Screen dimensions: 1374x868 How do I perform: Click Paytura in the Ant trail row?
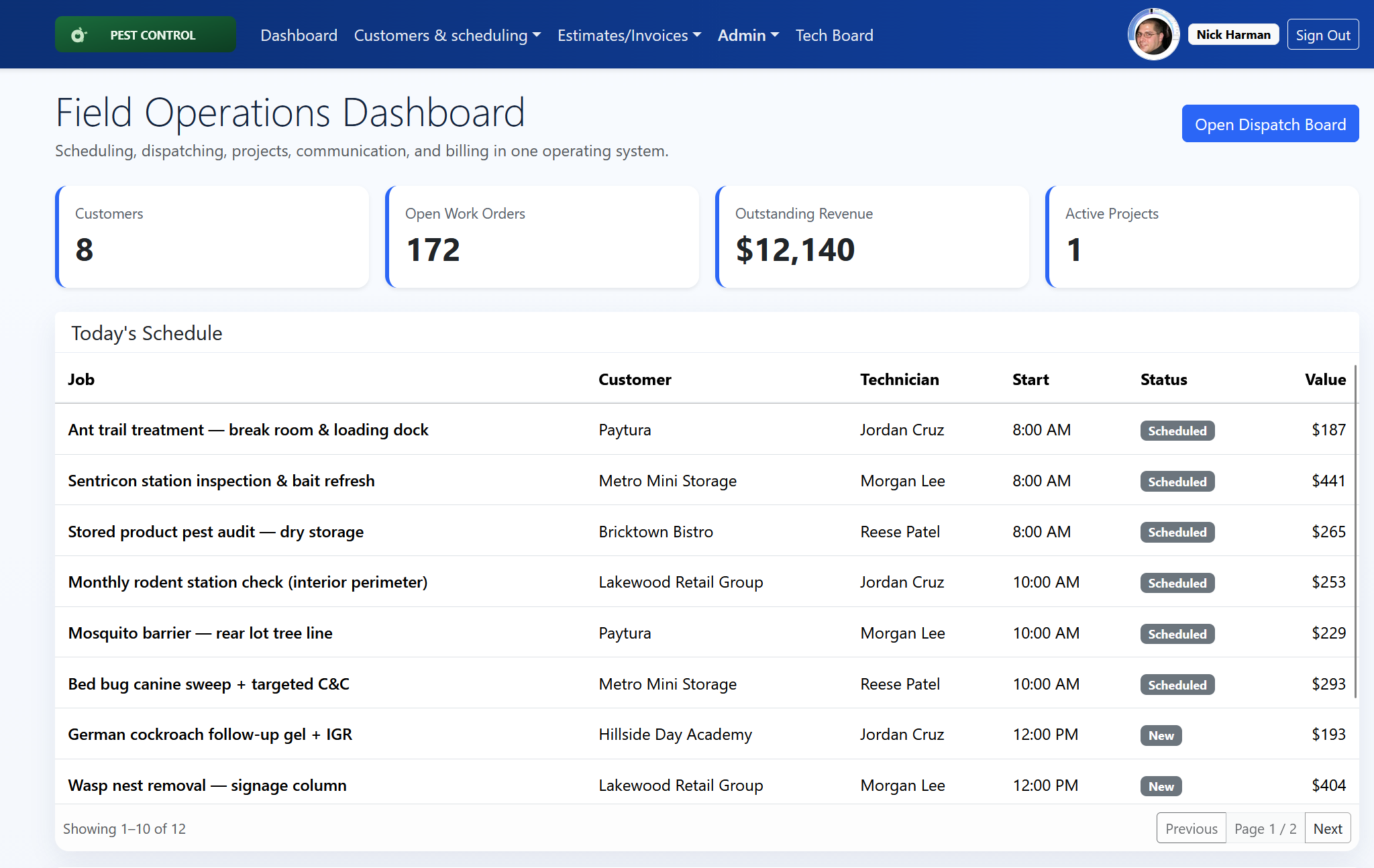pyautogui.click(x=625, y=429)
